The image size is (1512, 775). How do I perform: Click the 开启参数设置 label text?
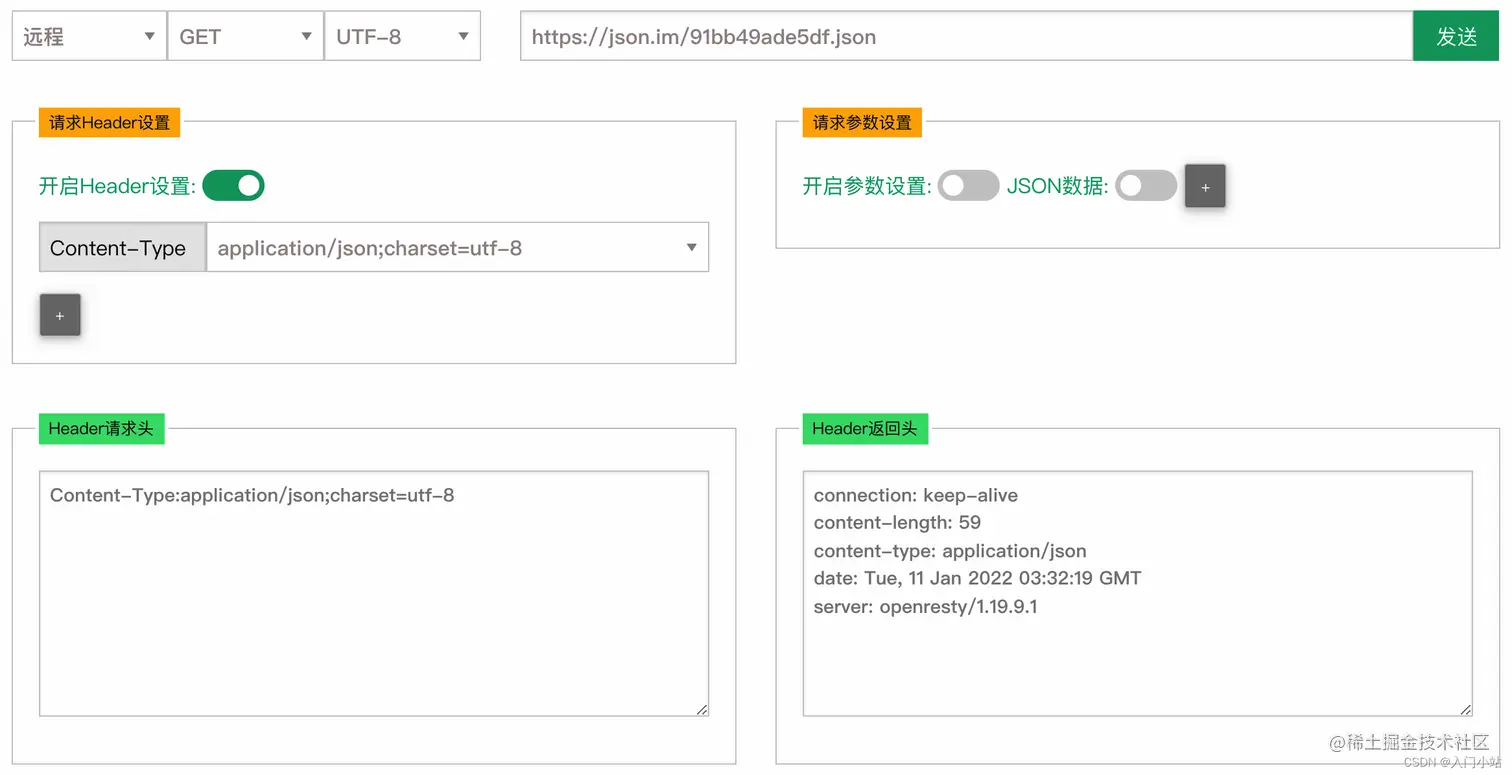click(x=867, y=186)
